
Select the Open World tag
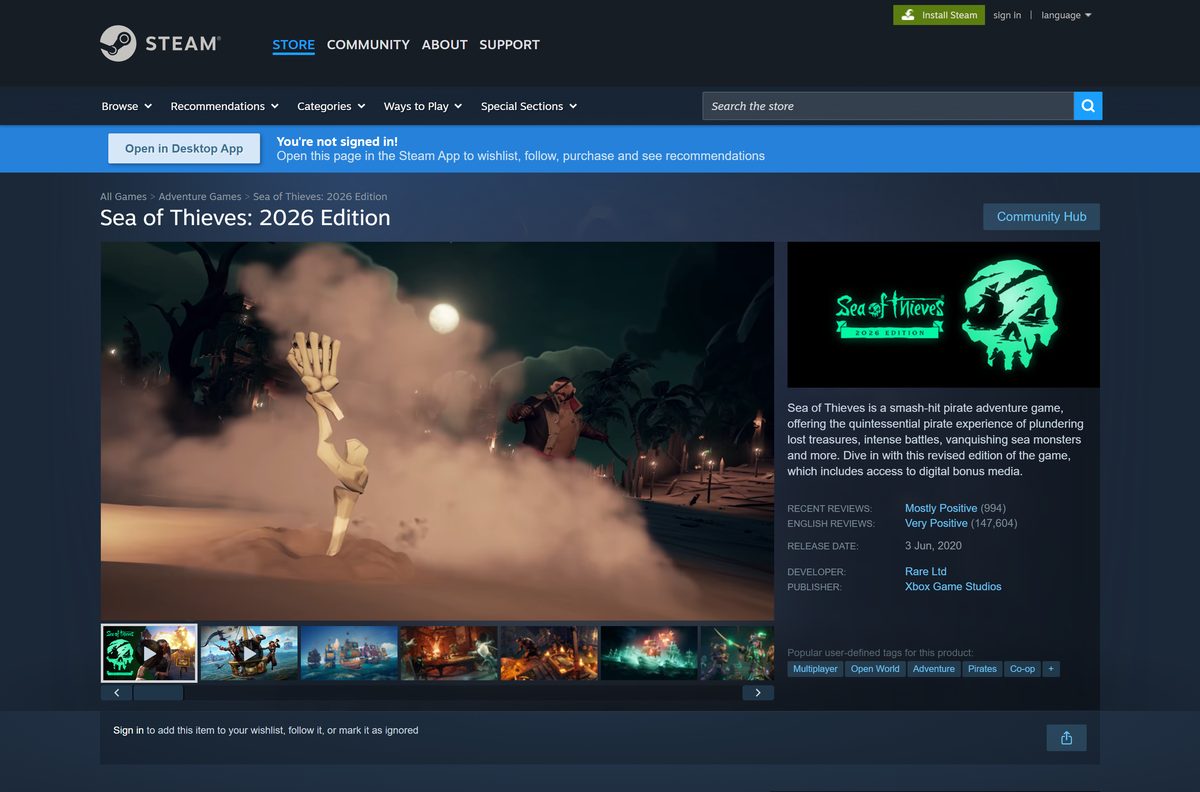pyautogui.click(x=875, y=669)
